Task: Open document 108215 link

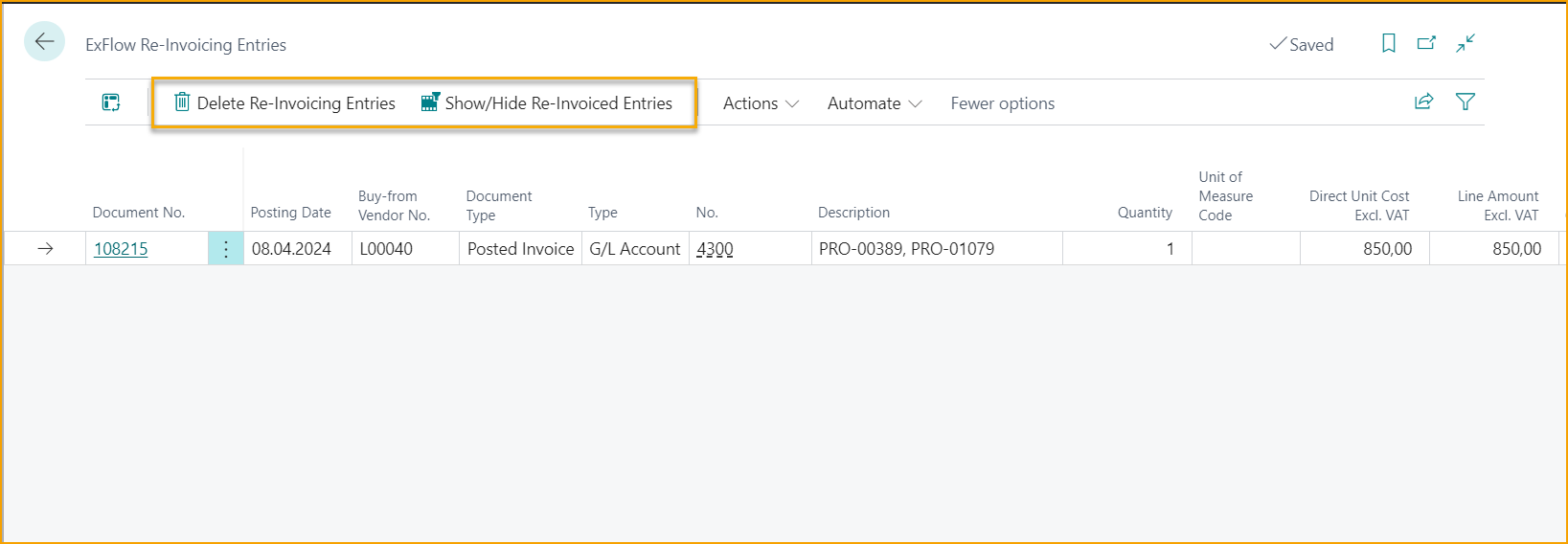Action: pyautogui.click(x=121, y=249)
